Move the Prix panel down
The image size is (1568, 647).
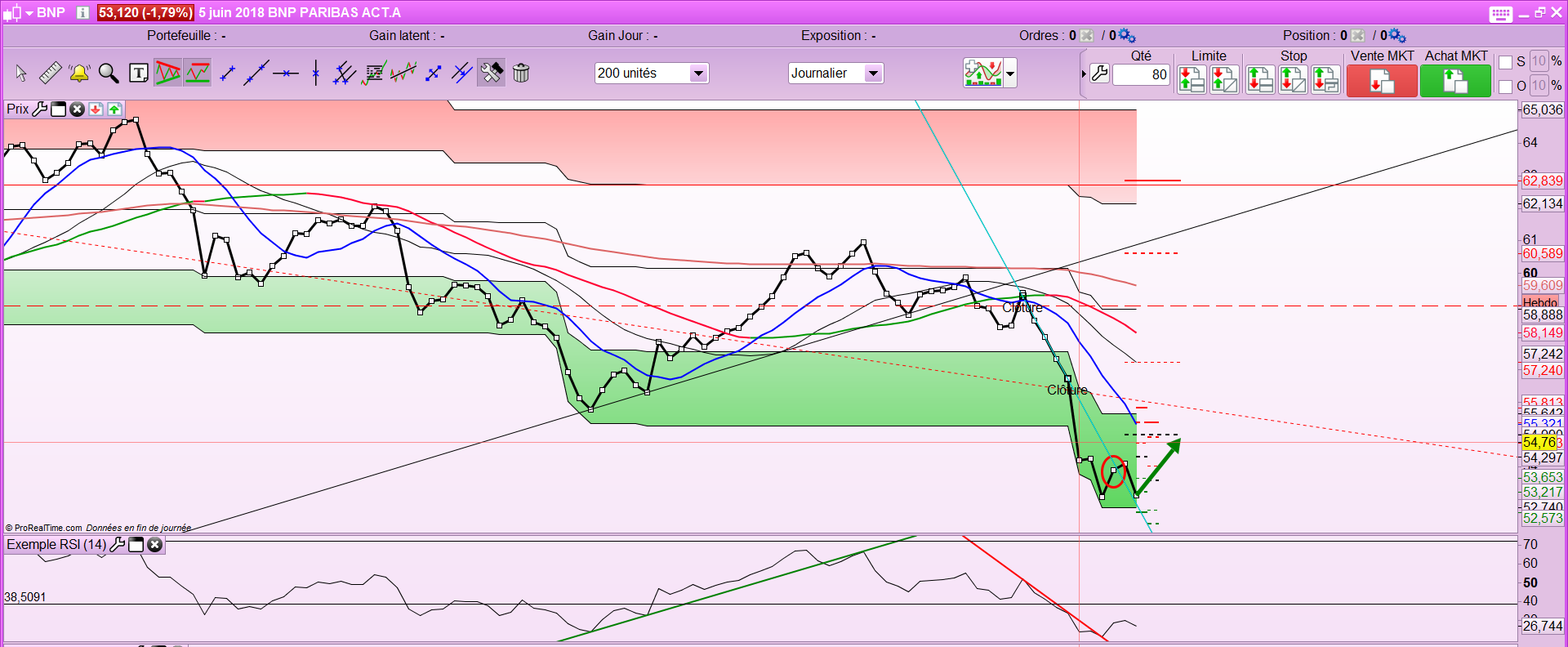(96, 109)
